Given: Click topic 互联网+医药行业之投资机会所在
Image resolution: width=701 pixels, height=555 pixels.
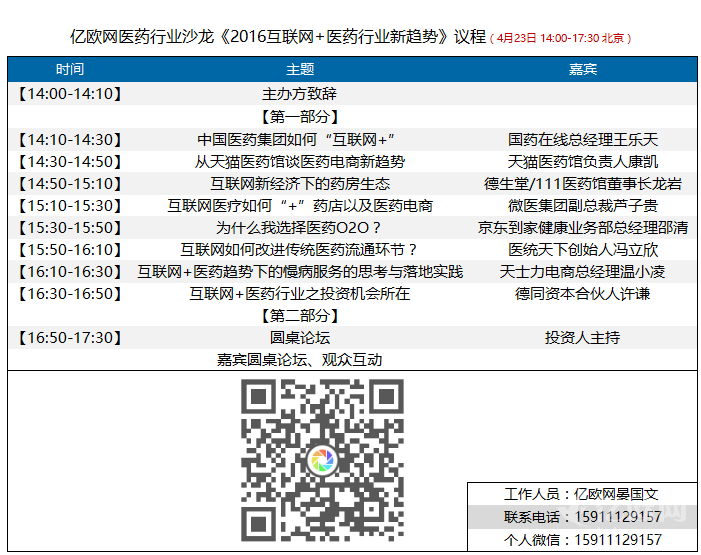Looking at the screenshot, I should 300,294.
